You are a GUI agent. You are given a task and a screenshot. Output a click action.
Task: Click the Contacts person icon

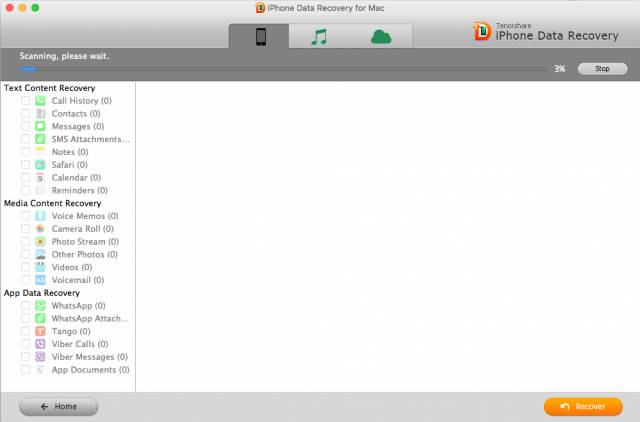point(40,113)
